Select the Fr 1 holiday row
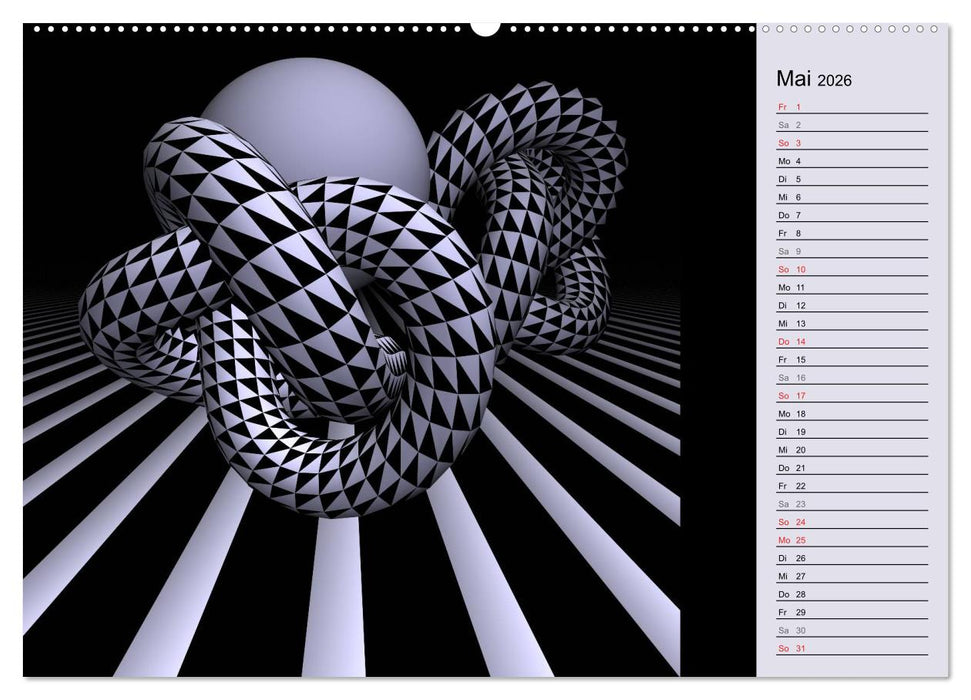Screen dimensions: 971x700 (852, 107)
